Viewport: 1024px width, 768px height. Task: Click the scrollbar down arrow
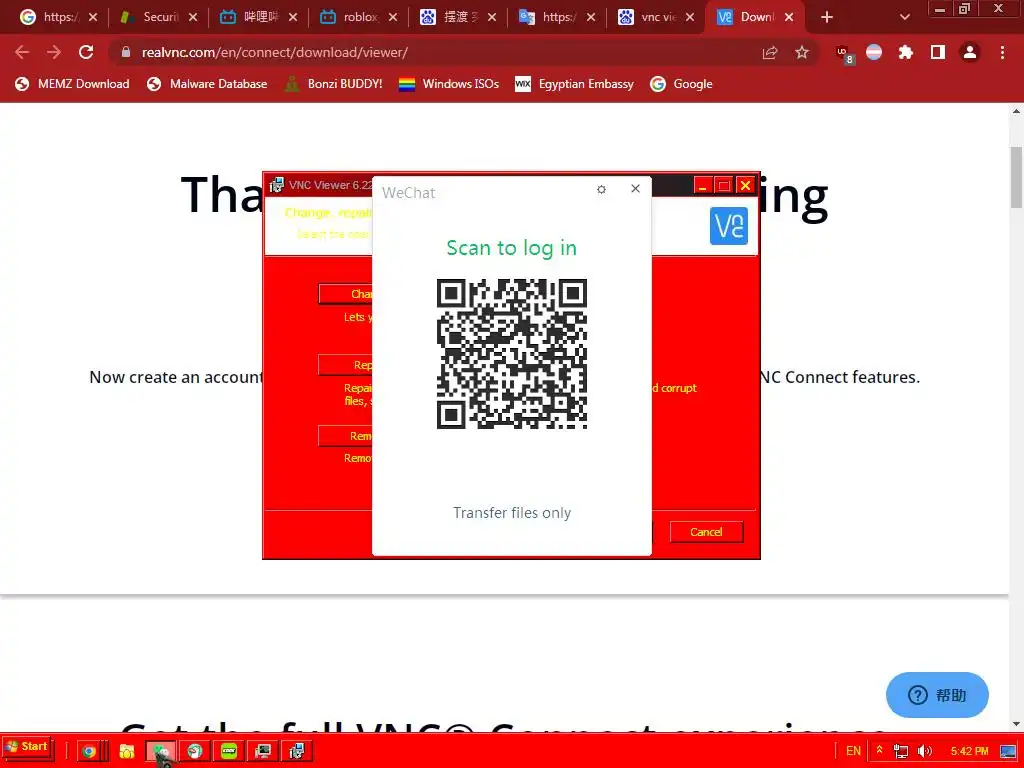pos(1016,724)
